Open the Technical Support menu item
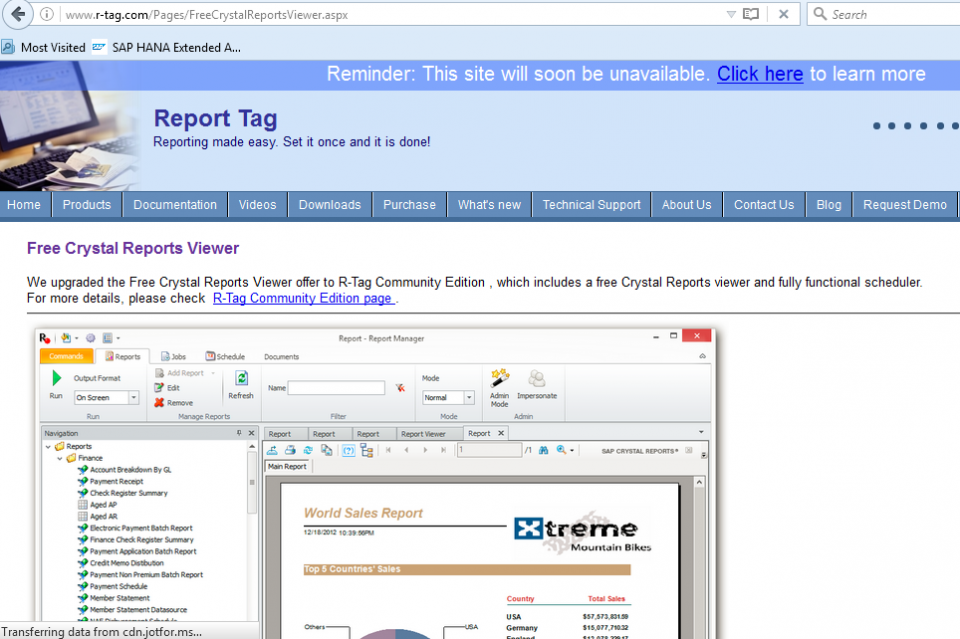The width and height of the screenshot is (960, 639). [x=591, y=205]
